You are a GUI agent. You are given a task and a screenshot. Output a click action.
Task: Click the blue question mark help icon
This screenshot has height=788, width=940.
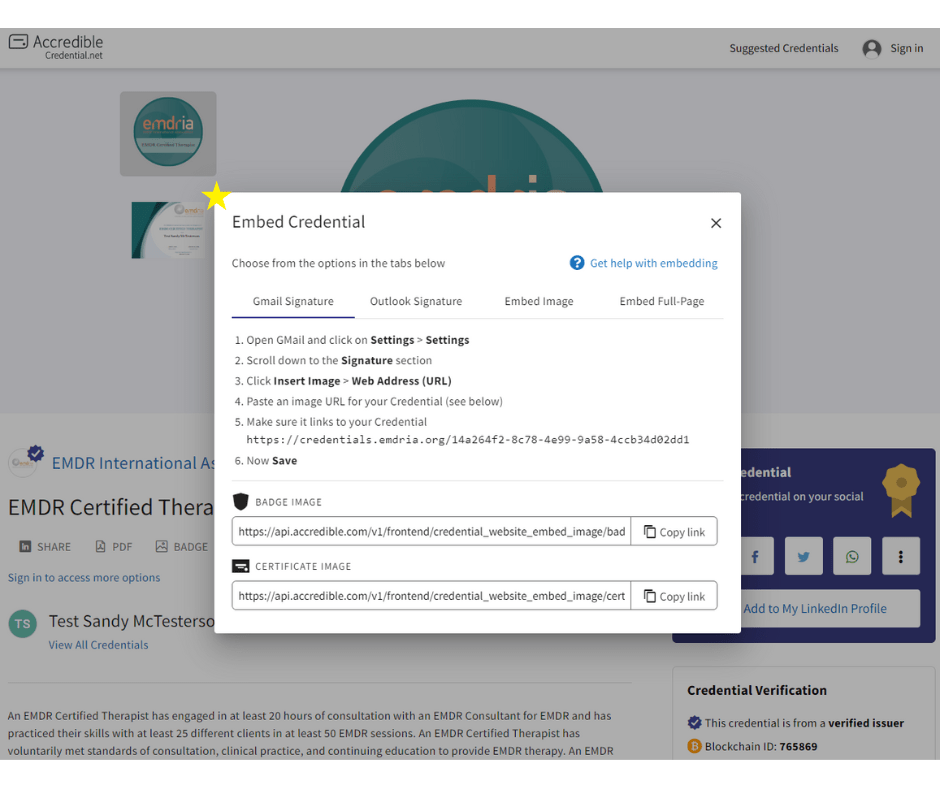click(577, 263)
